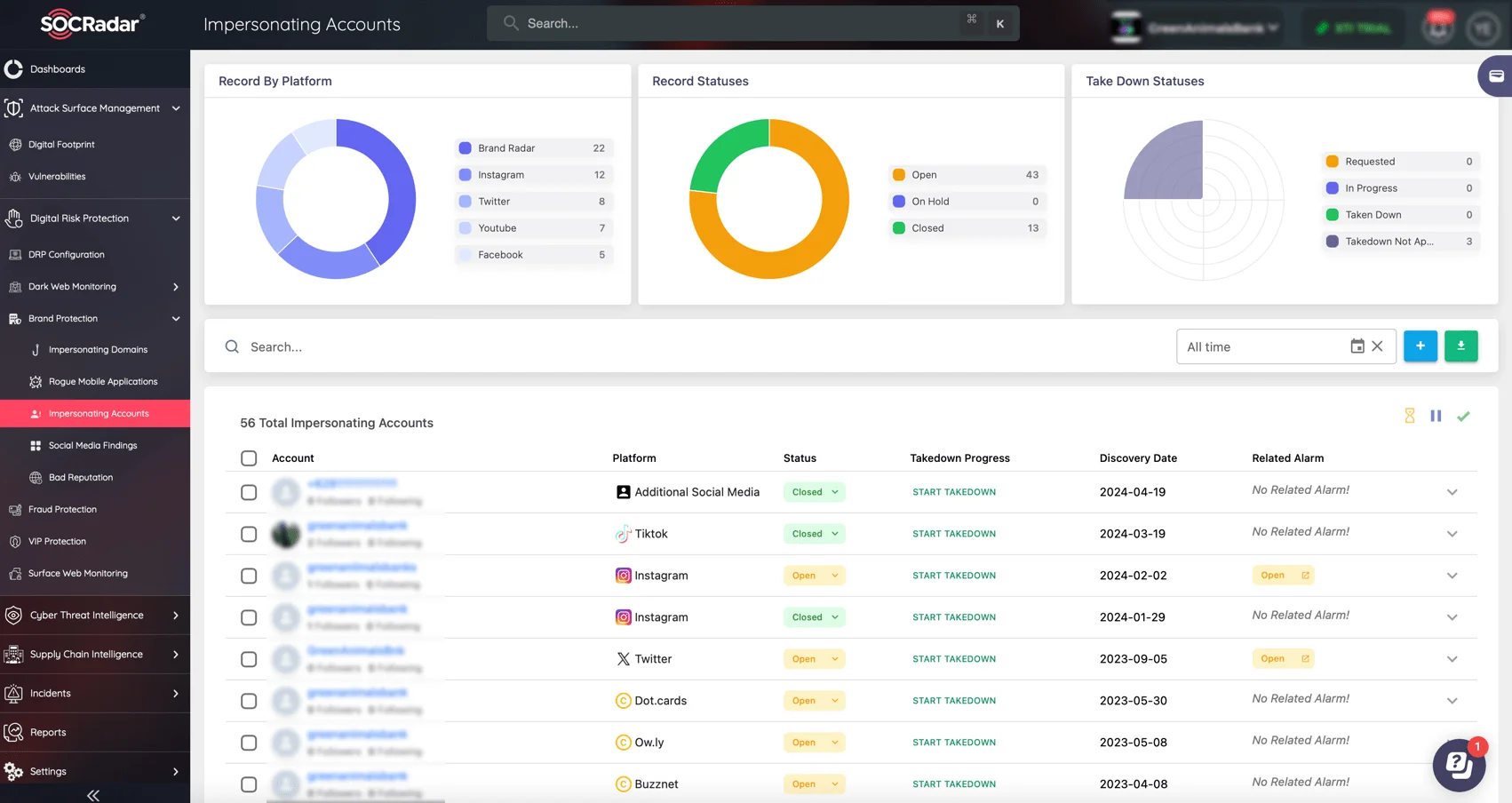1512x803 pixels.
Task: Check the Twitter row checkbox
Action: coord(249,659)
